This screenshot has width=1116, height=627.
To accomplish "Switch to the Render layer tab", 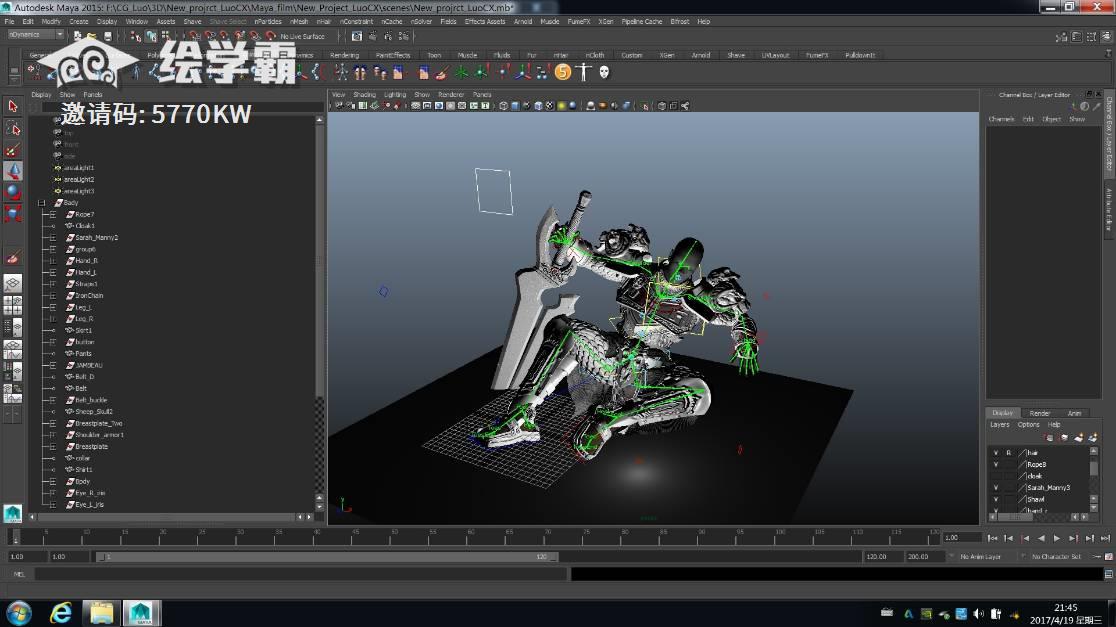I will click(1040, 413).
